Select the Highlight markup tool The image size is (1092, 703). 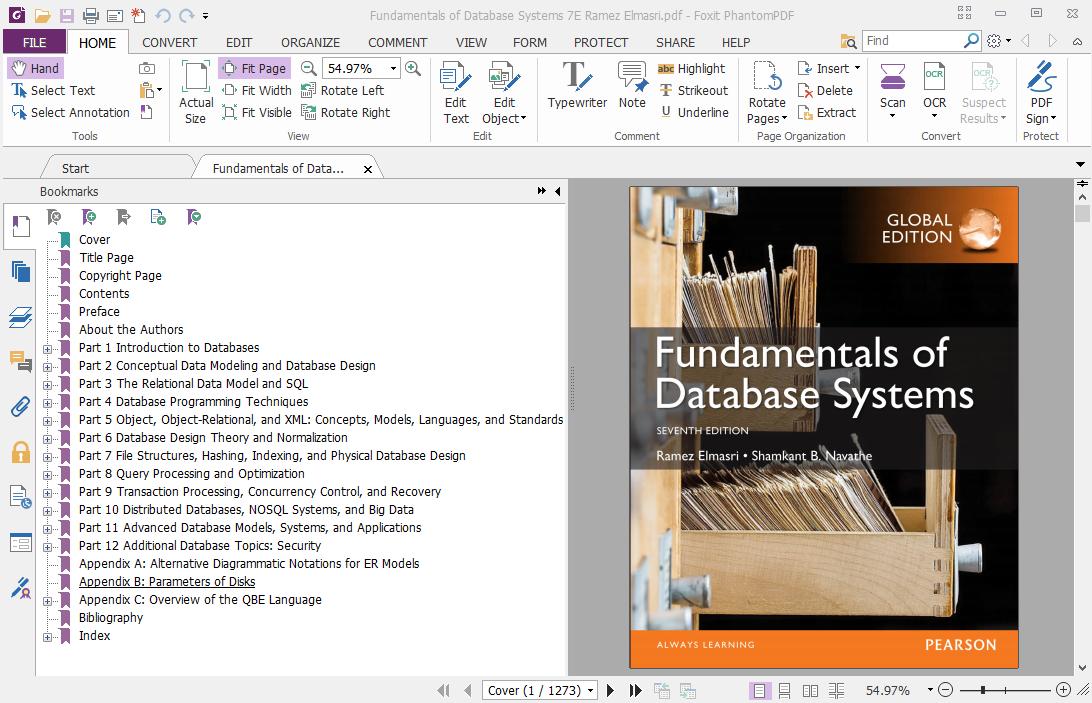pyautogui.click(x=692, y=68)
